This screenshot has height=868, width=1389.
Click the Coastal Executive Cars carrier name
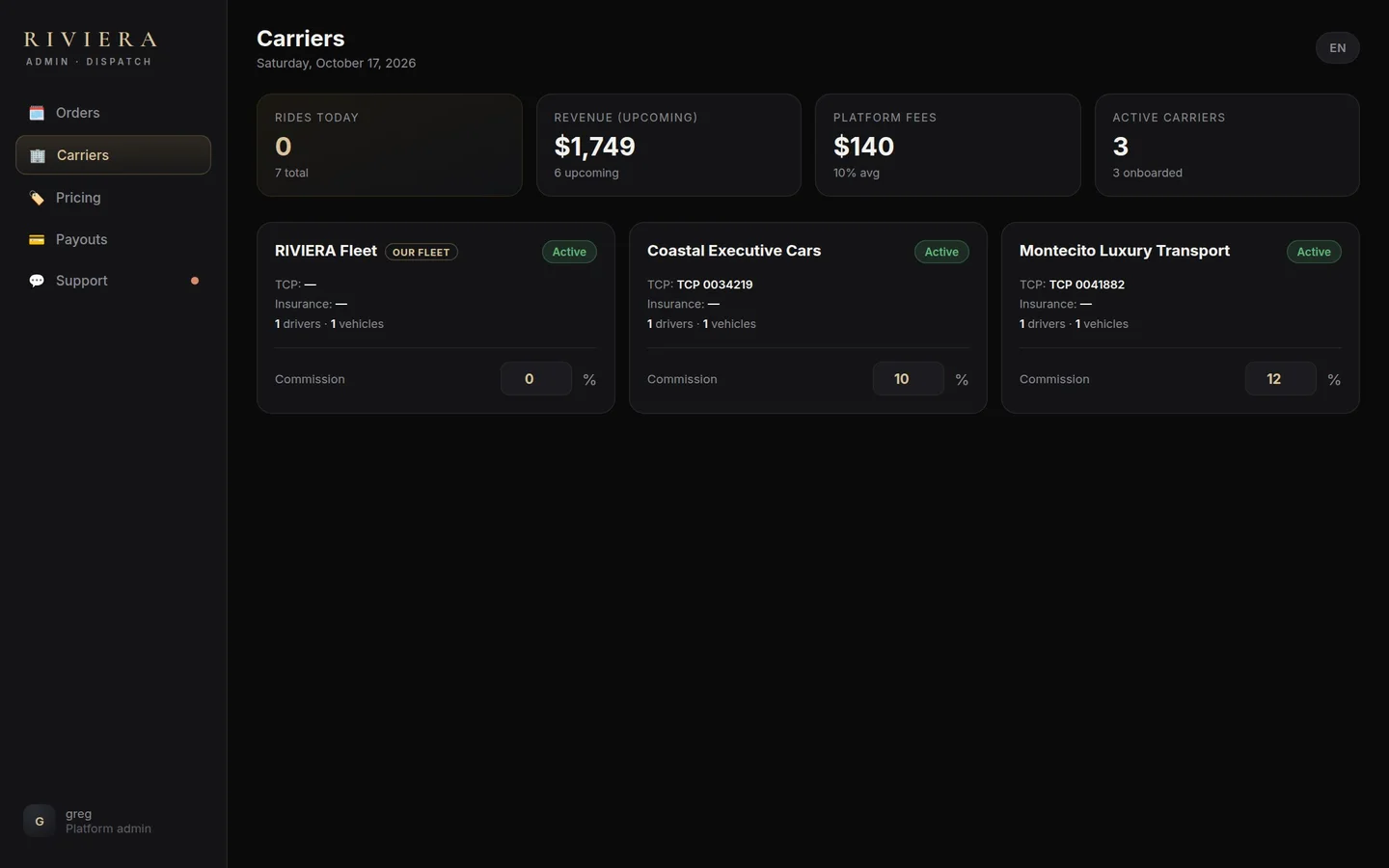734,251
